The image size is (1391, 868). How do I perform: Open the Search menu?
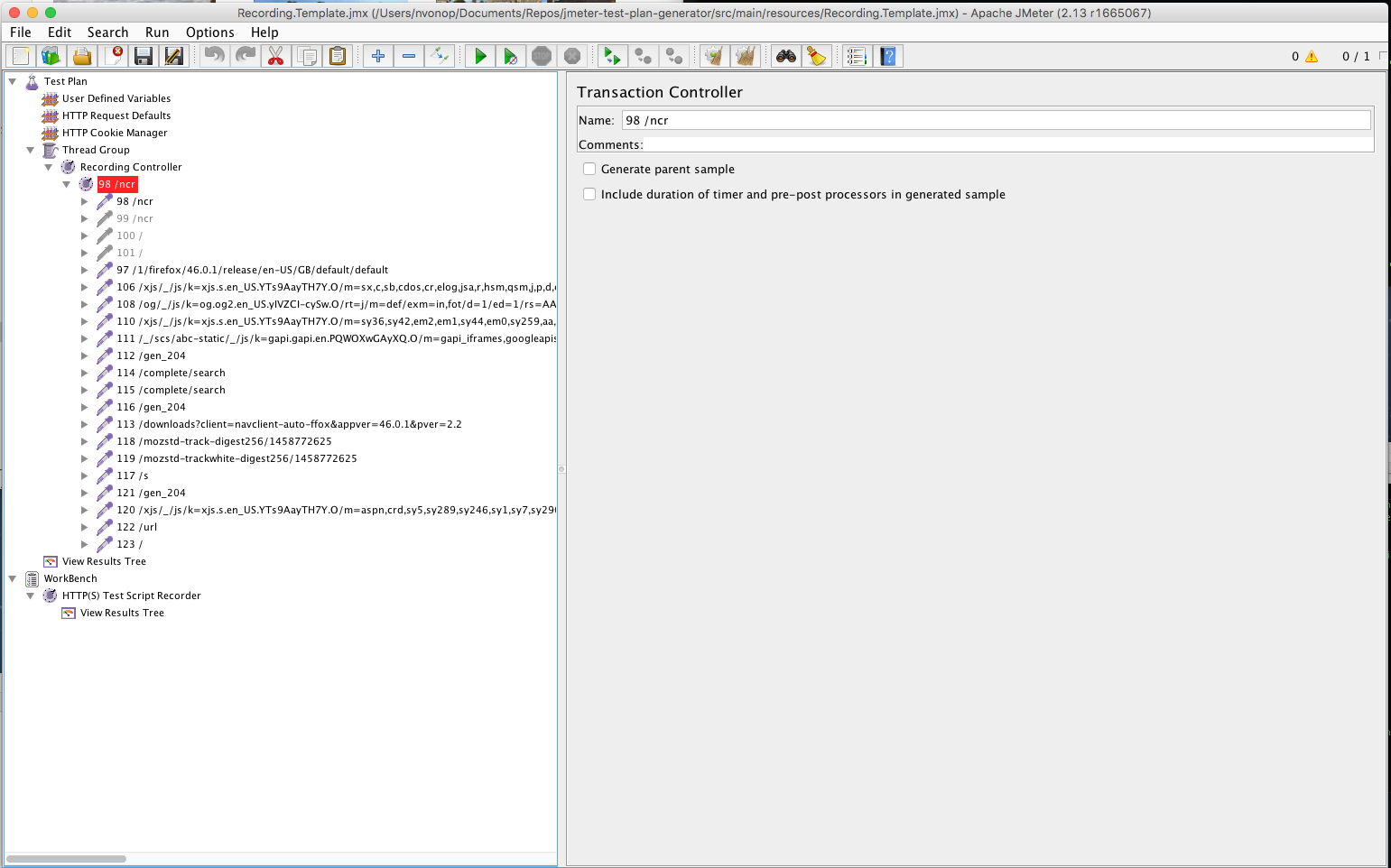[x=107, y=32]
